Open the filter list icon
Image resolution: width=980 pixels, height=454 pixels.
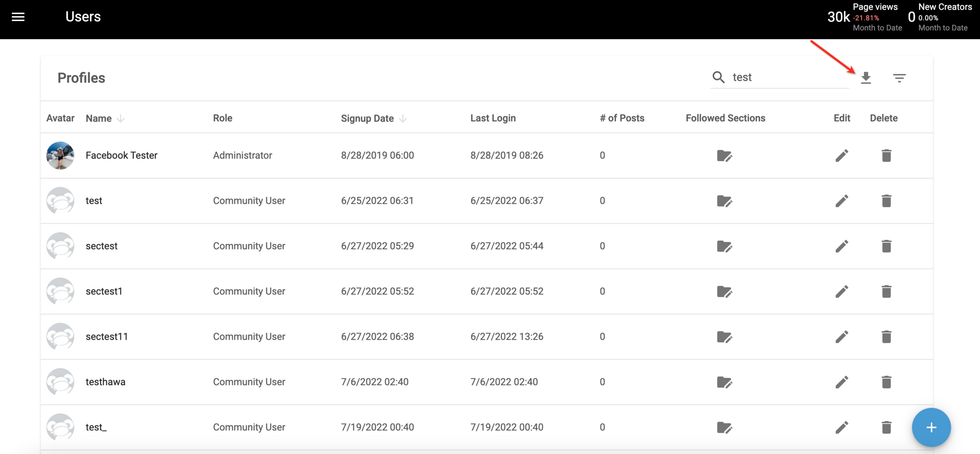coord(899,78)
